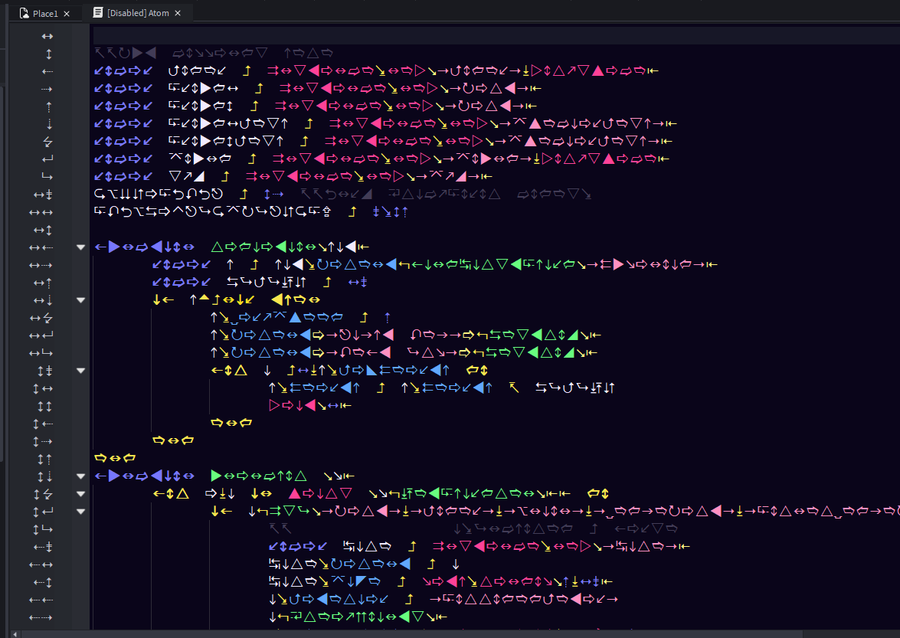Image resolution: width=900 pixels, height=638 pixels.
Task: Collapse the code block at gutter line ↕↵
Action: click(81, 511)
